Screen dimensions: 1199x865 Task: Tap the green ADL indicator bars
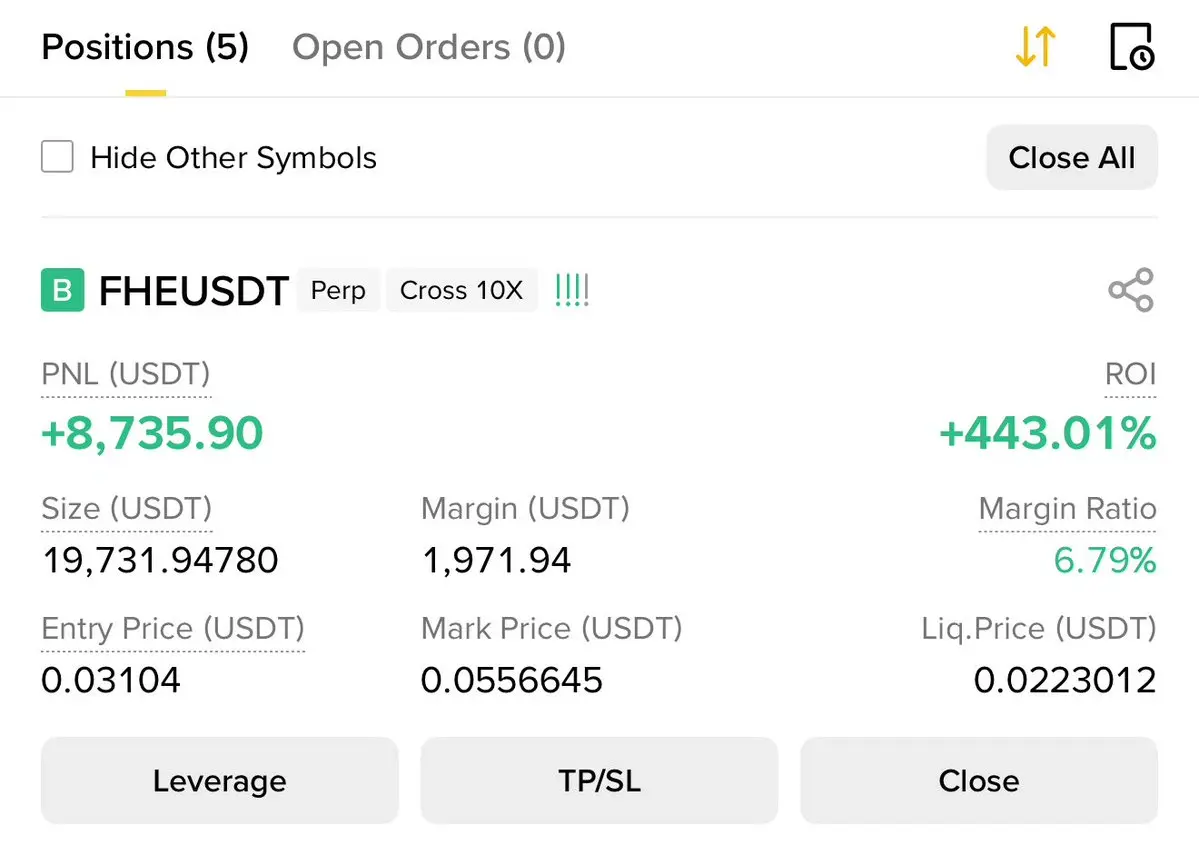[x=572, y=291]
